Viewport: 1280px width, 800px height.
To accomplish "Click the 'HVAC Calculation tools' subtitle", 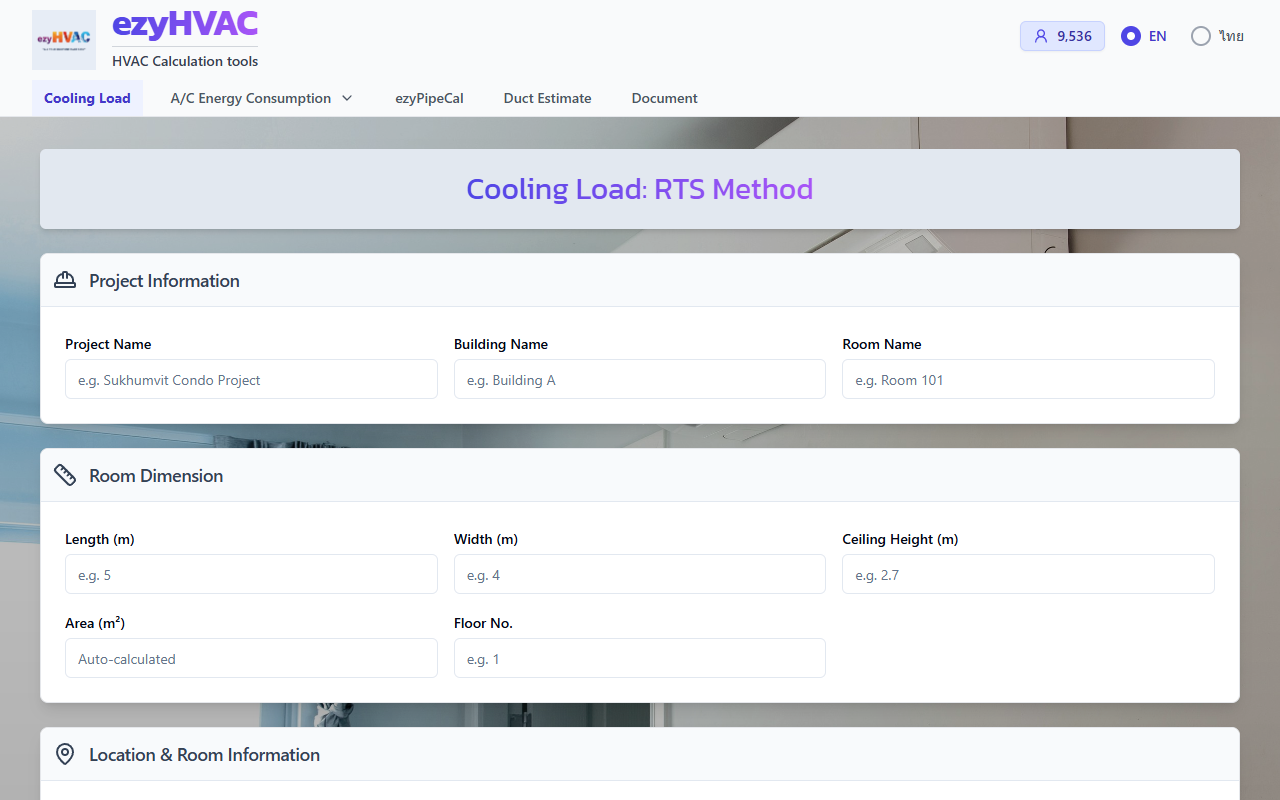I will coord(185,61).
